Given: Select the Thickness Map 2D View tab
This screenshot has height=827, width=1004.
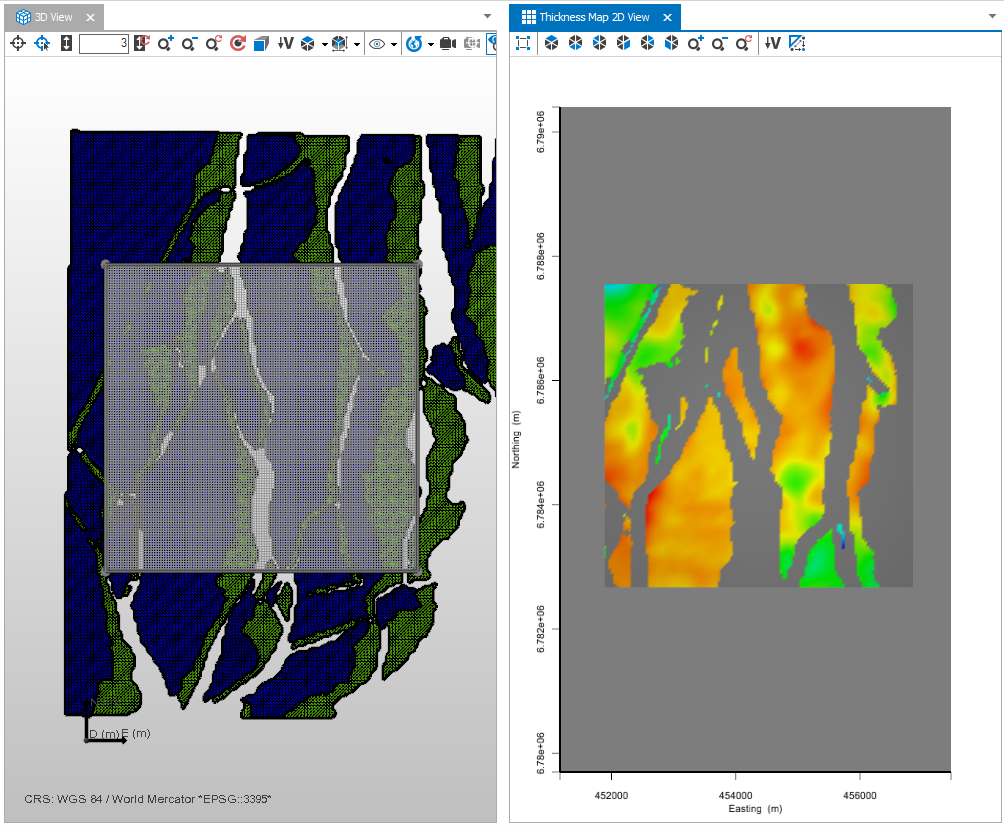Looking at the screenshot, I should click(x=593, y=17).
